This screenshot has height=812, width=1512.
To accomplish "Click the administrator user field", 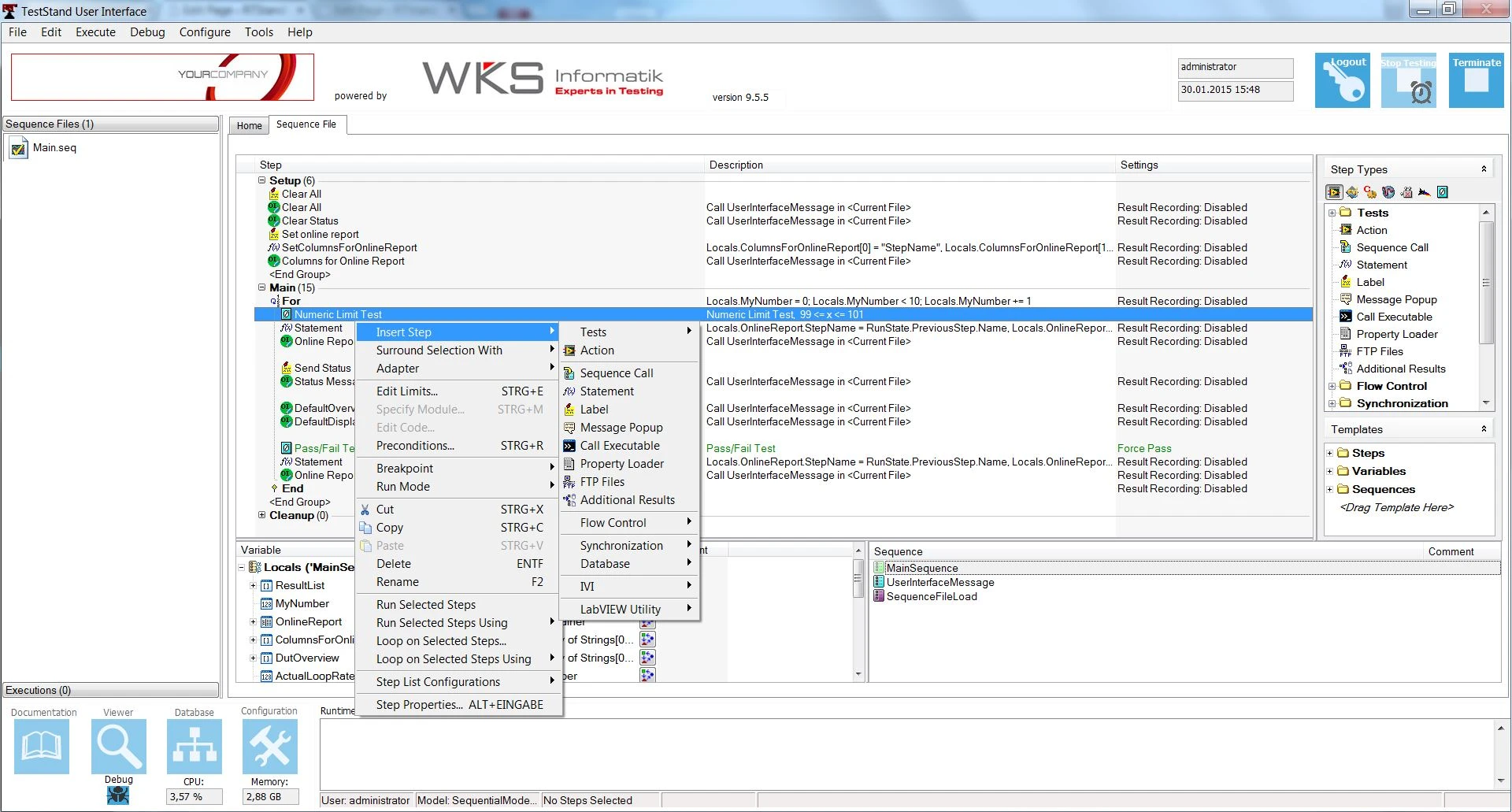I will 1235,68.
